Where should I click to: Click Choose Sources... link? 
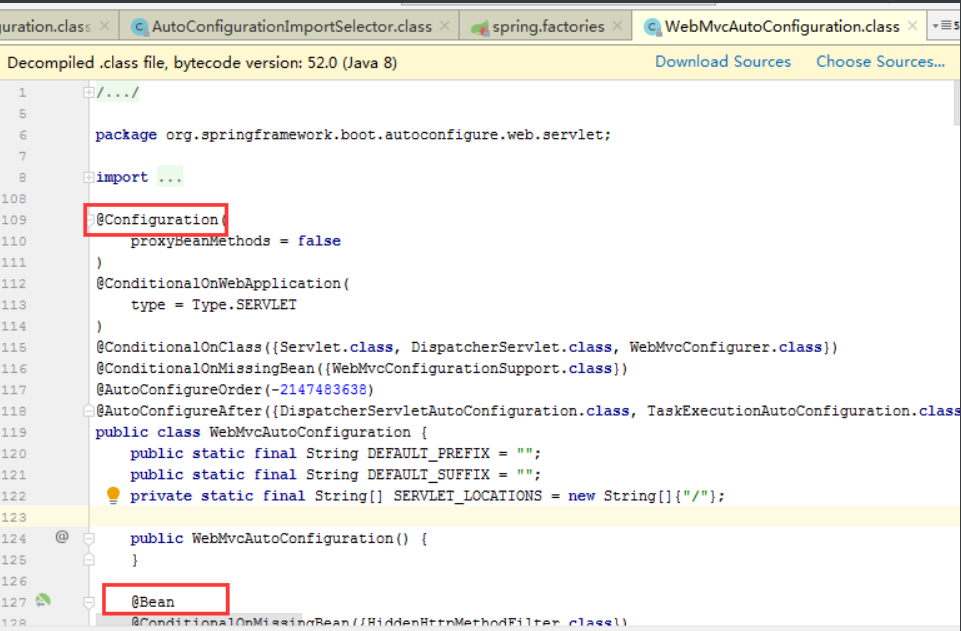click(880, 62)
